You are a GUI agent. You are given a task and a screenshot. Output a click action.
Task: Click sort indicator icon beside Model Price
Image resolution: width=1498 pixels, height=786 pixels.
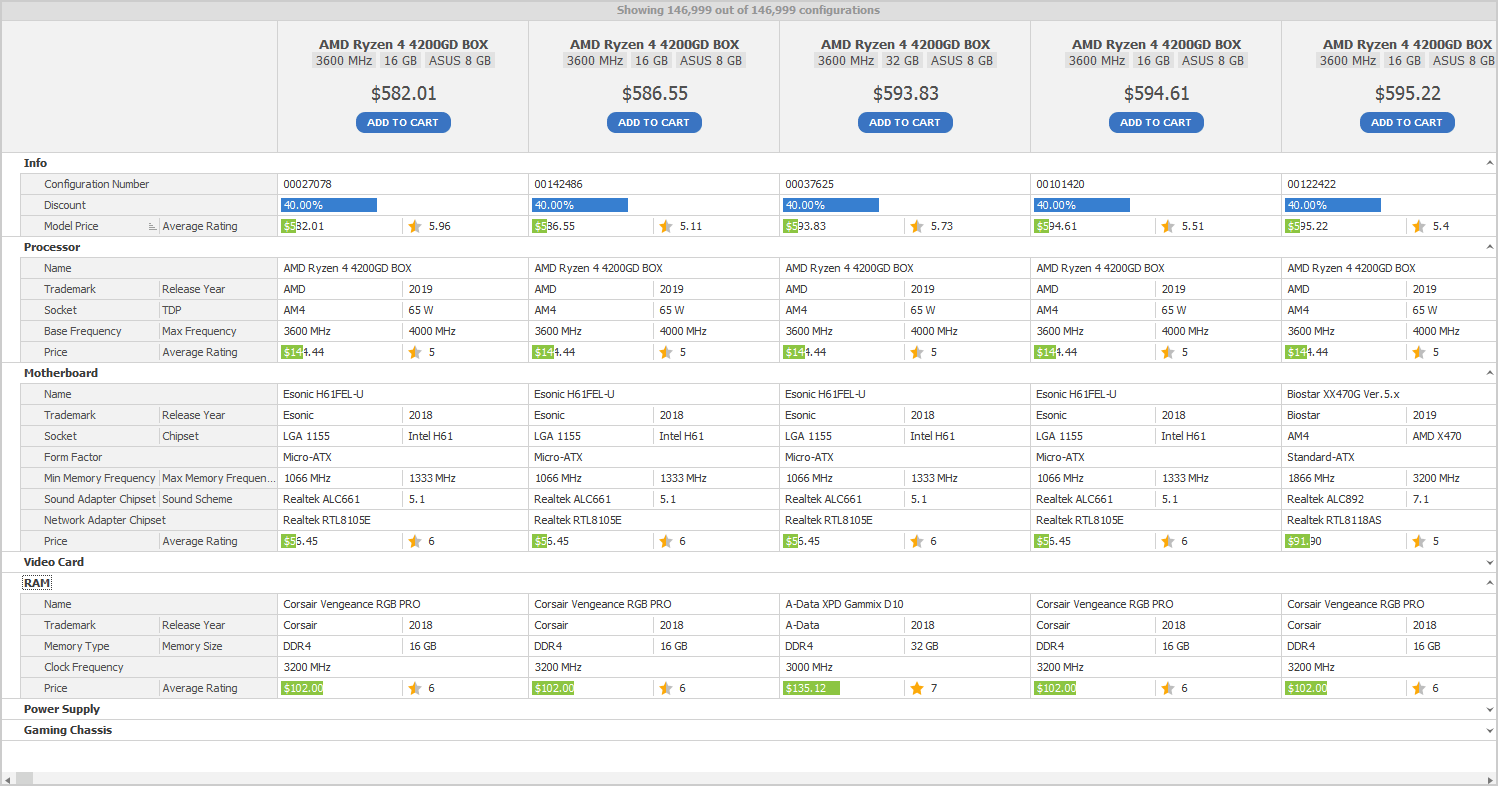click(153, 227)
